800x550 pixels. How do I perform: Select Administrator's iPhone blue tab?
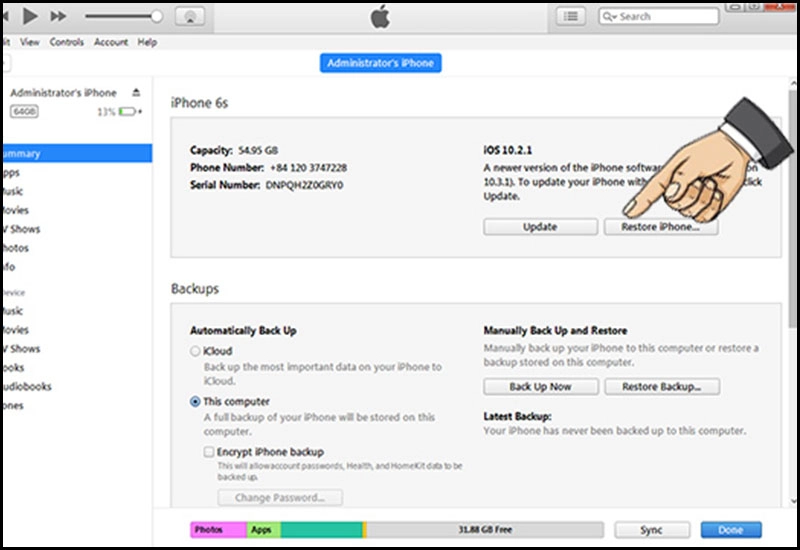[x=381, y=63]
